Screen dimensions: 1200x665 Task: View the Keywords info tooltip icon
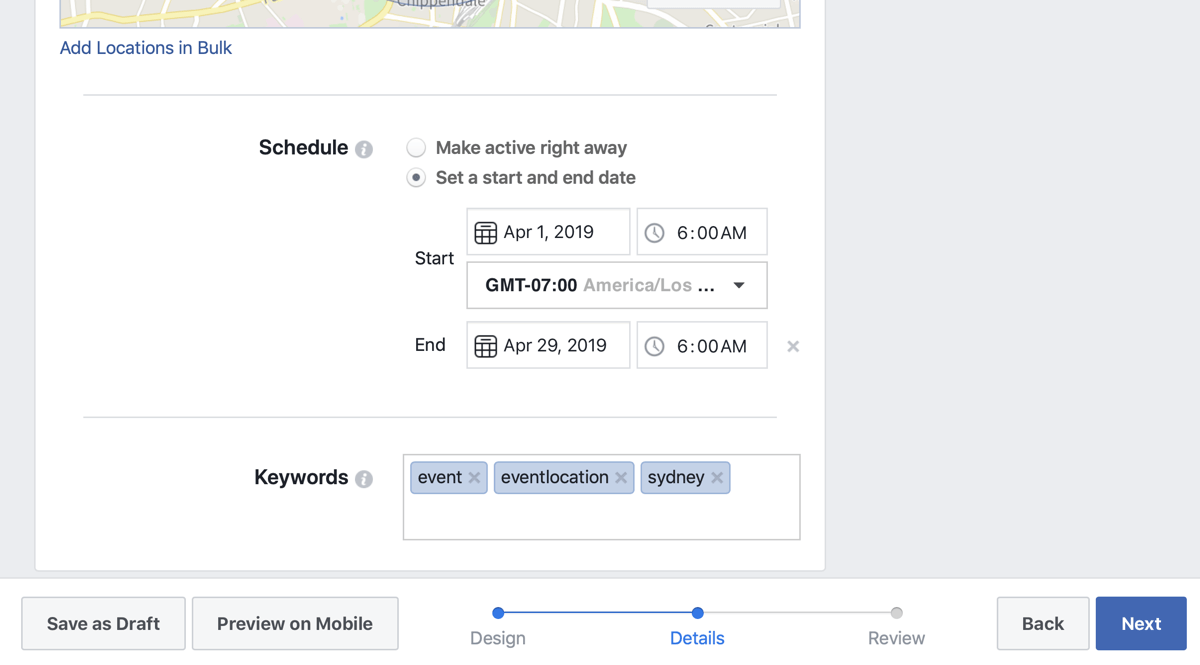pos(362,478)
